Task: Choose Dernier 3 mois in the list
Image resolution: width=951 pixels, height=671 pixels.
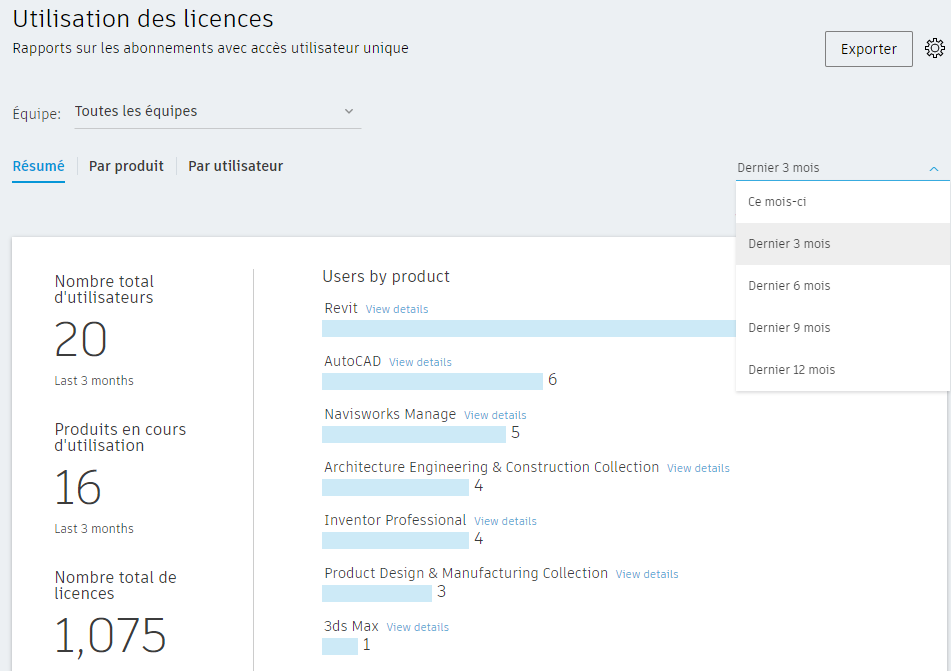Action: pos(842,244)
